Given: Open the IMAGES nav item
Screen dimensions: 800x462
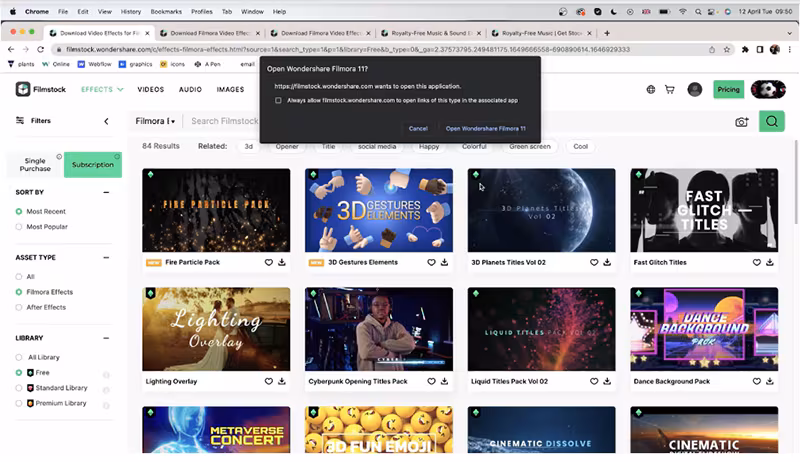Looking at the screenshot, I should pyautogui.click(x=230, y=89).
